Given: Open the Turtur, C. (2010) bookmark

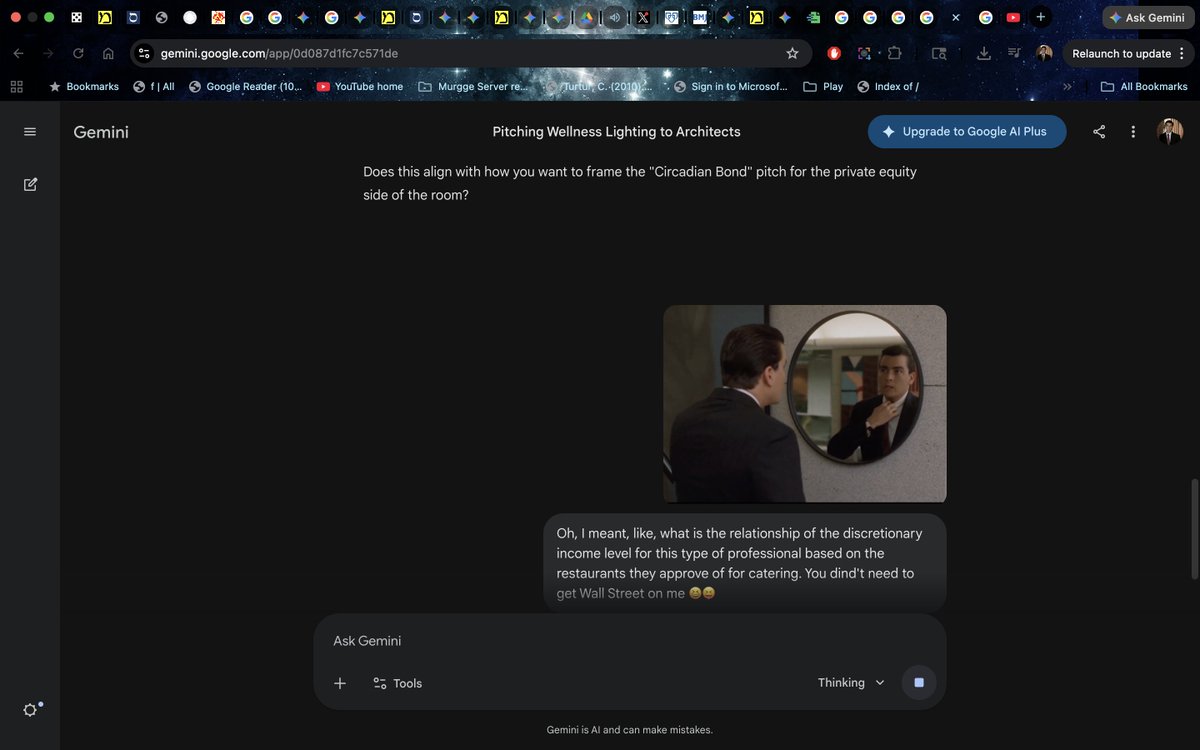Looking at the screenshot, I should coord(598,86).
